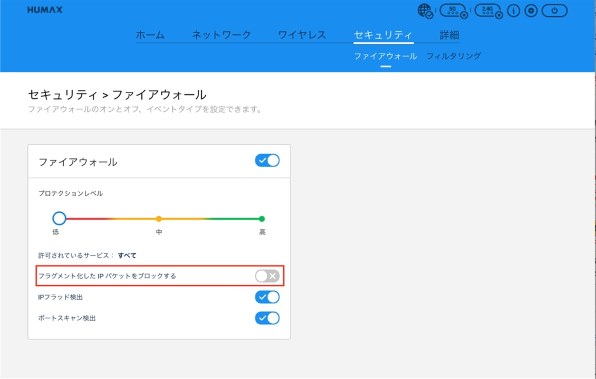Open the ネットワーク tab
This screenshot has width=596, height=379.
pyautogui.click(x=221, y=35)
